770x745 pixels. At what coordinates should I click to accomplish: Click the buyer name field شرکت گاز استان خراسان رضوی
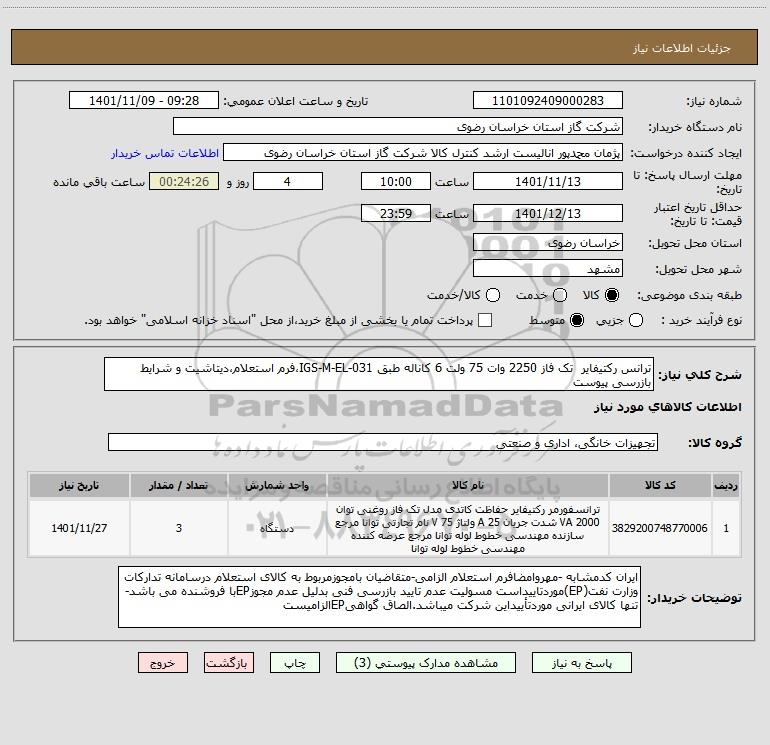[x=398, y=126]
